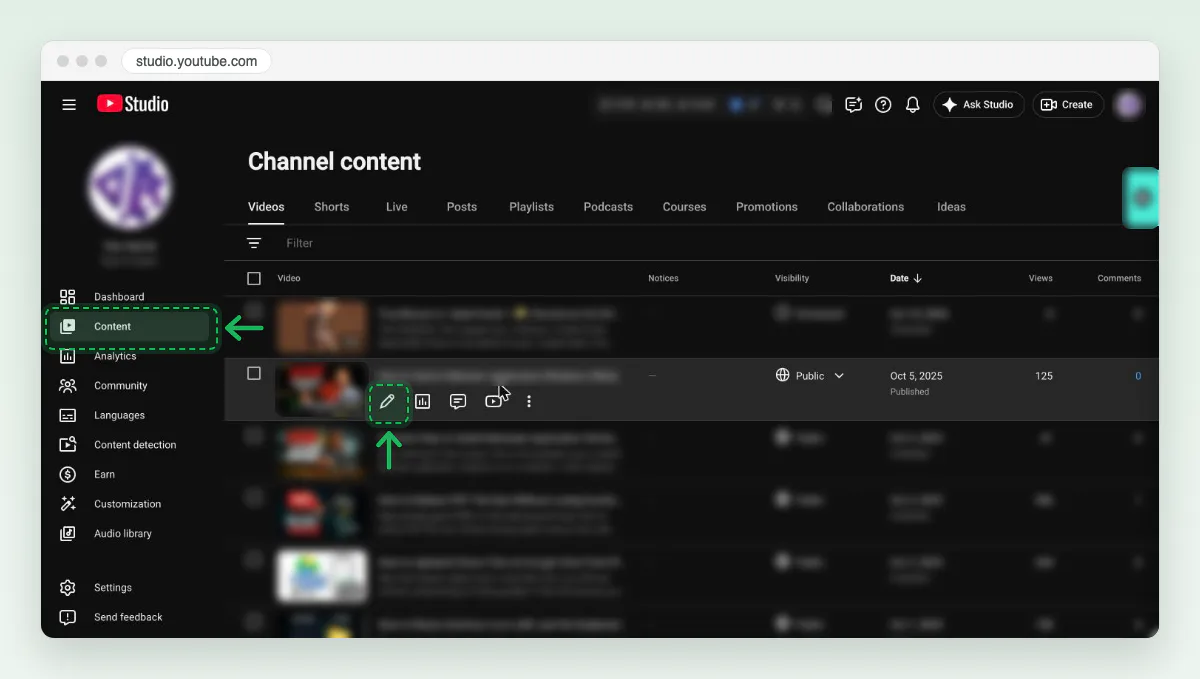The width and height of the screenshot is (1200, 679).
Task: Click the Views column header
Action: coord(1041,278)
